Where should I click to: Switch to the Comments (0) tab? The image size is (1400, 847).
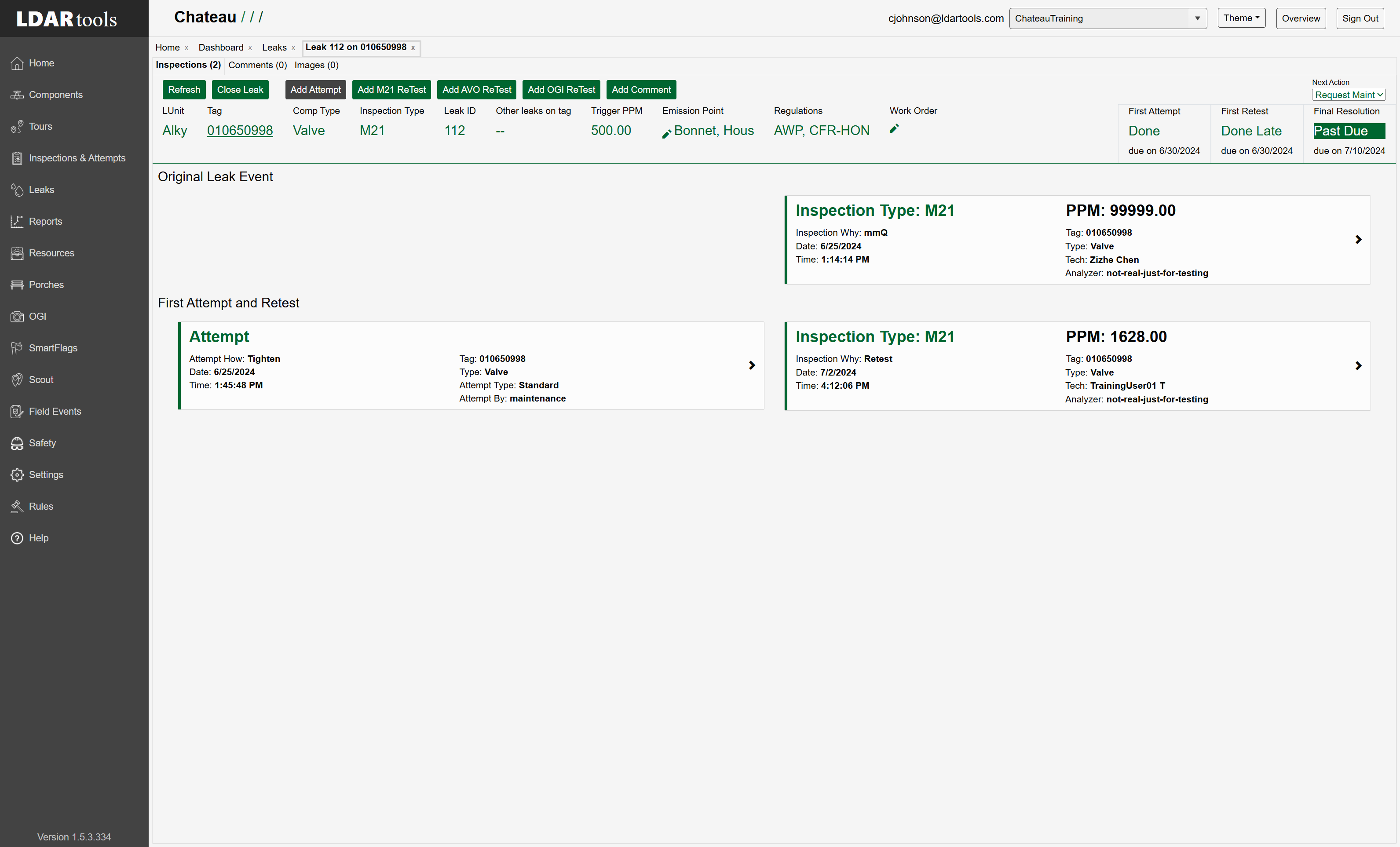[x=257, y=66]
